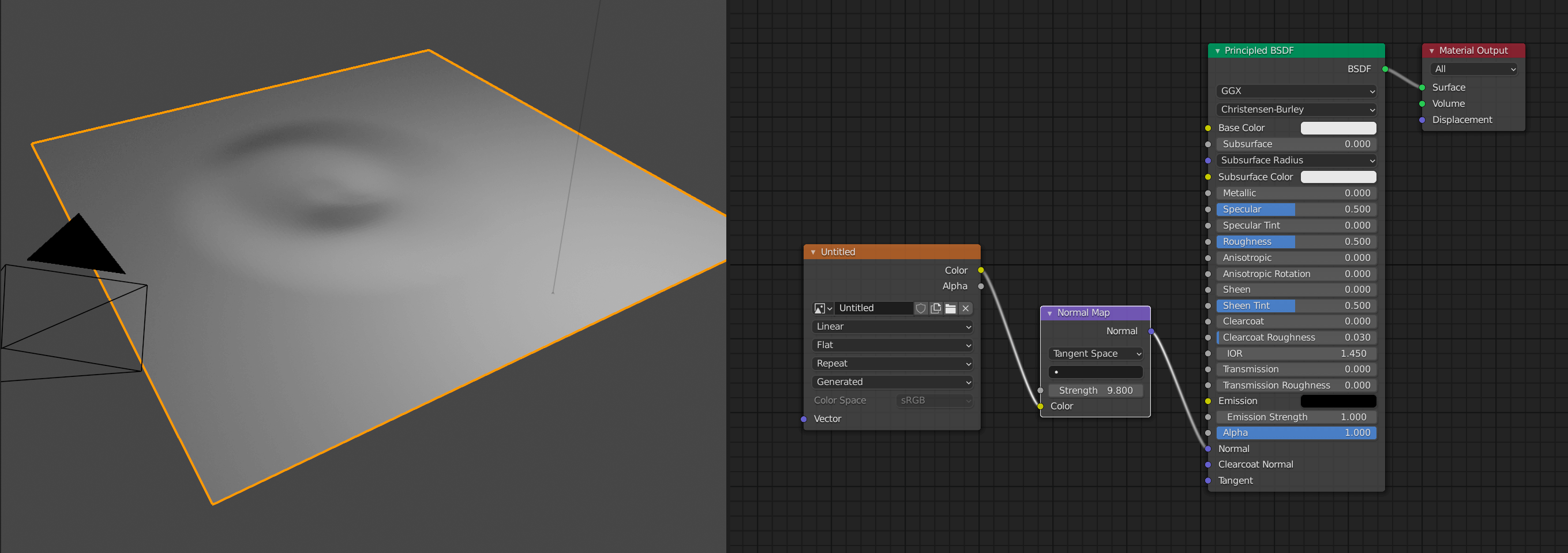Click the Displacement input socket on Material Output

click(x=1422, y=119)
